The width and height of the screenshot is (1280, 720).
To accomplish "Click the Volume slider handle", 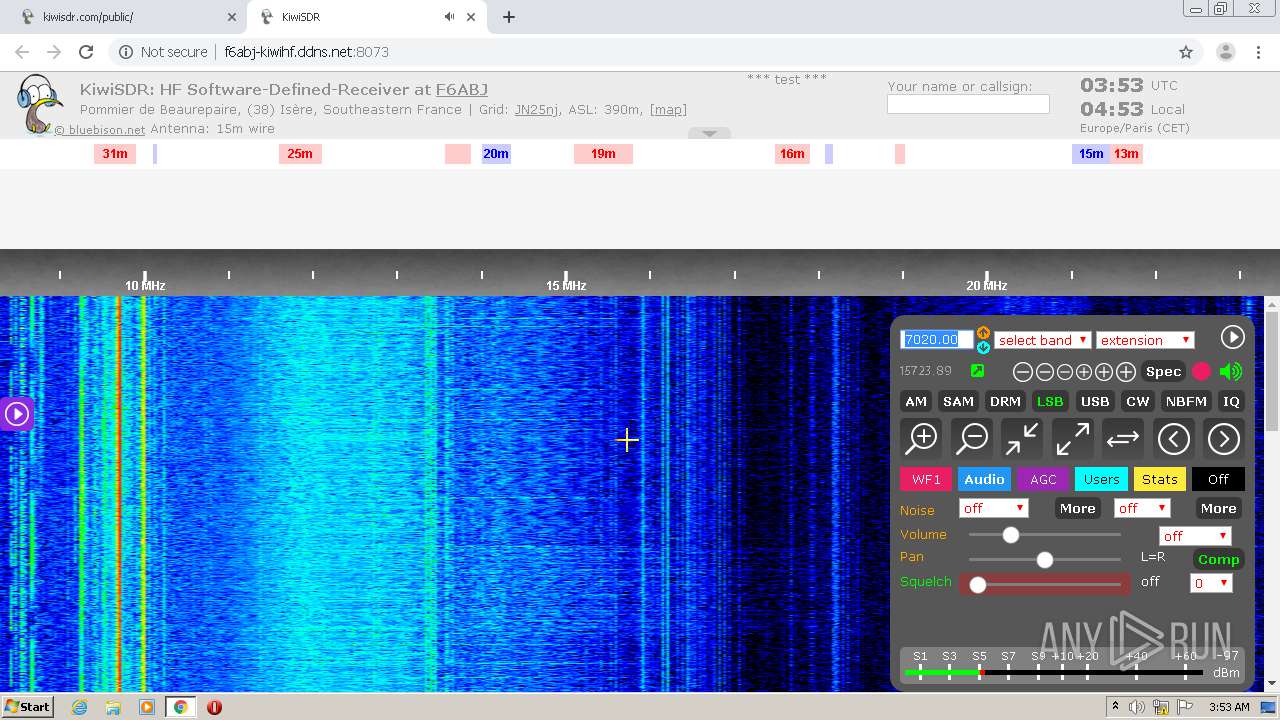I will [1011, 535].
